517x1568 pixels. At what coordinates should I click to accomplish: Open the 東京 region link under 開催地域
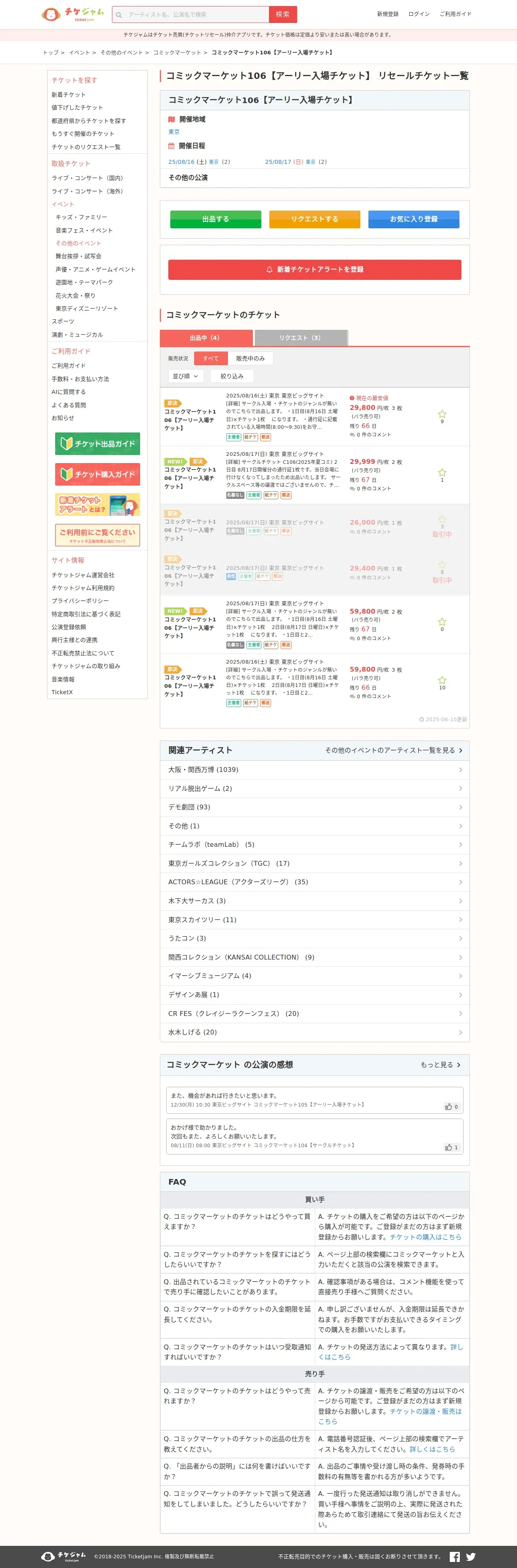[x=174, y=132]
